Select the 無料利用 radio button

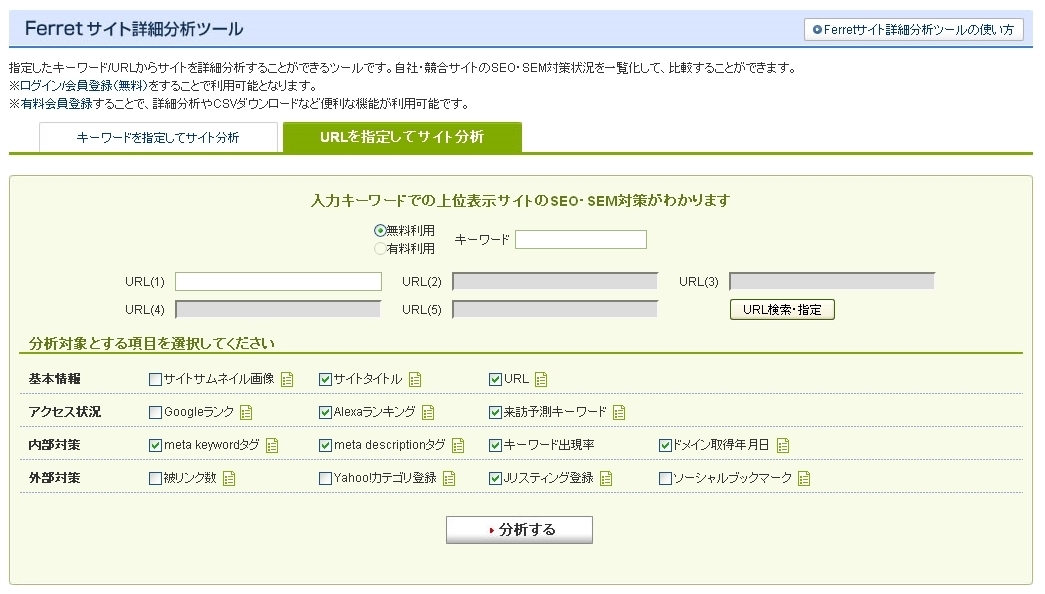click(380, 230)
